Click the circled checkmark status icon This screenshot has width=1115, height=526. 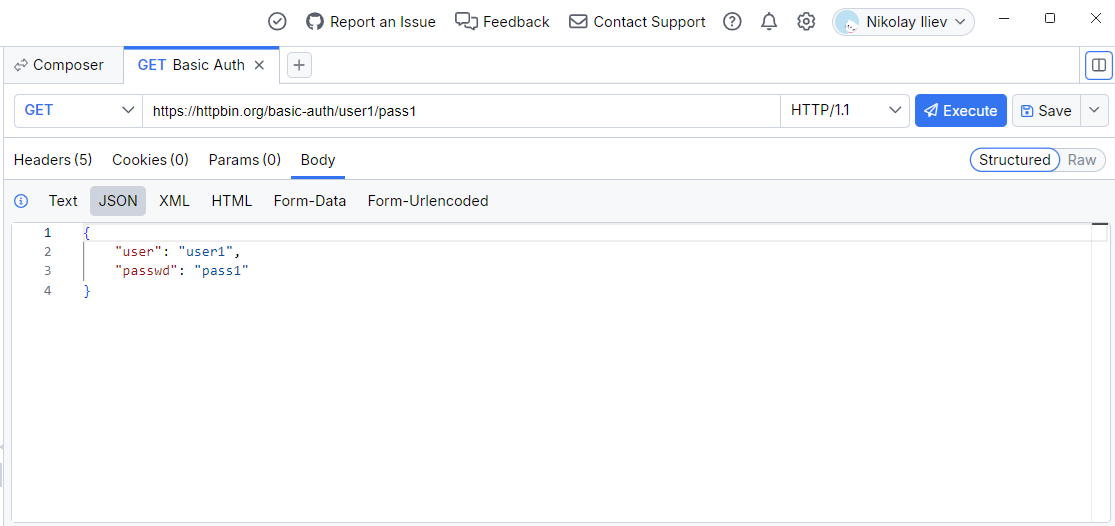pos(277,22)
